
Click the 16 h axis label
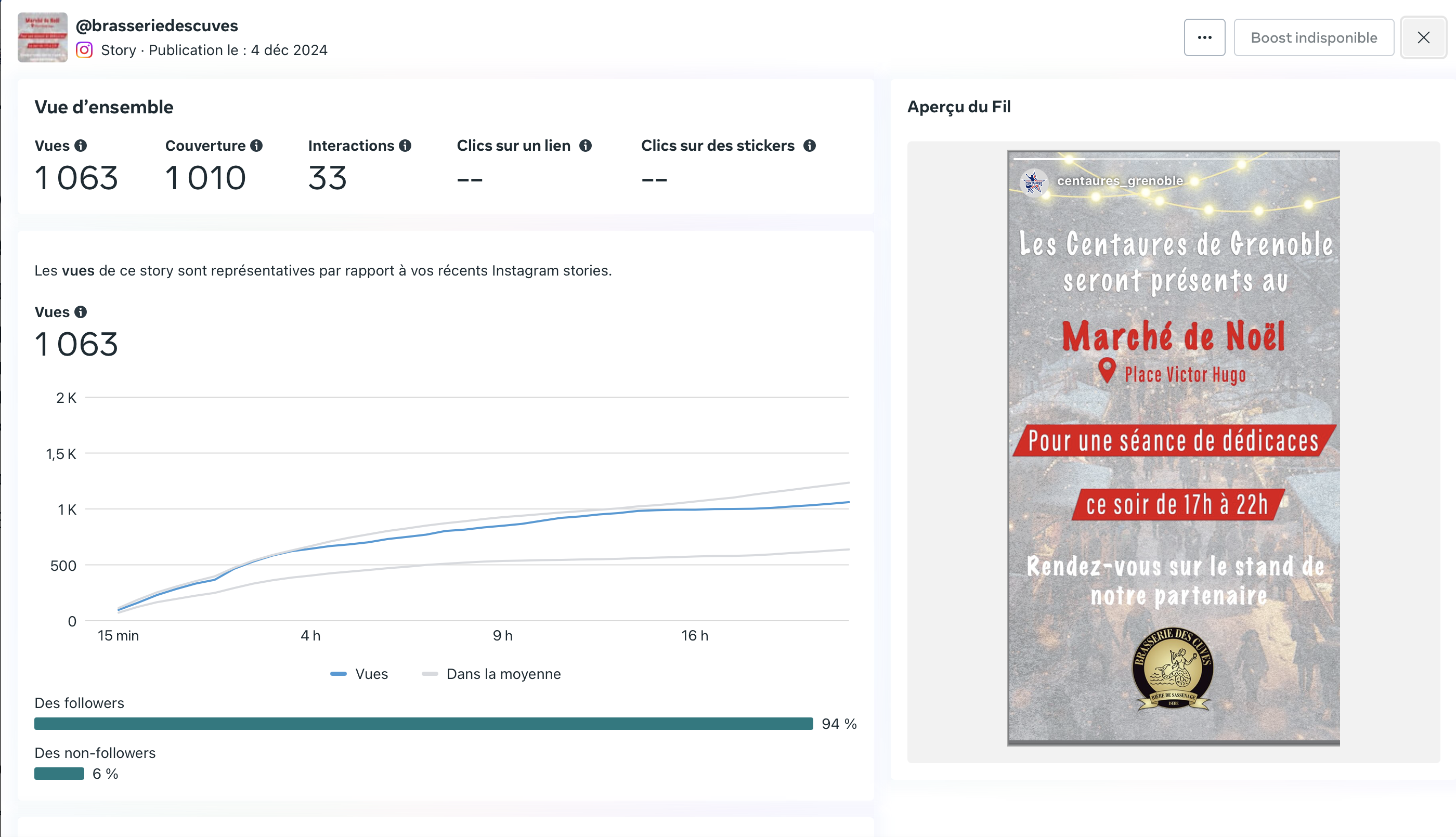pyautogui.click(x=694, y=636)
